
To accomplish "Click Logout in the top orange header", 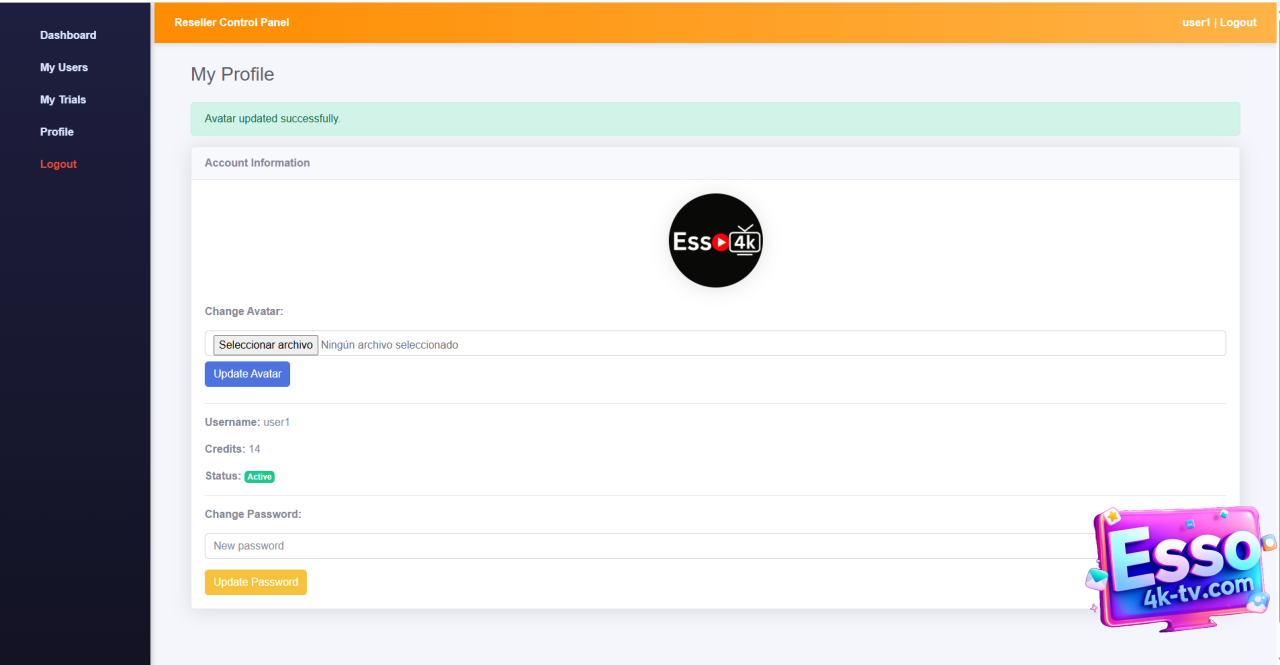I will (1238, 22).
